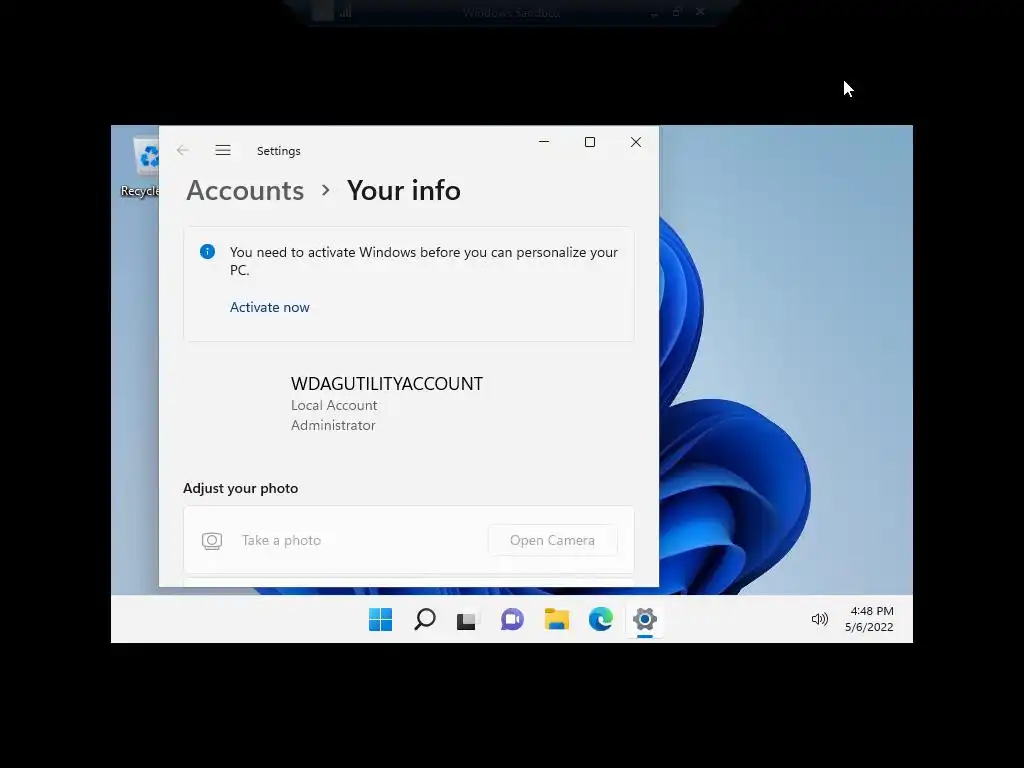1024x768 pixels.
Task: Click the camera icon beside Take a photo
Action: (x=212, y=541)
